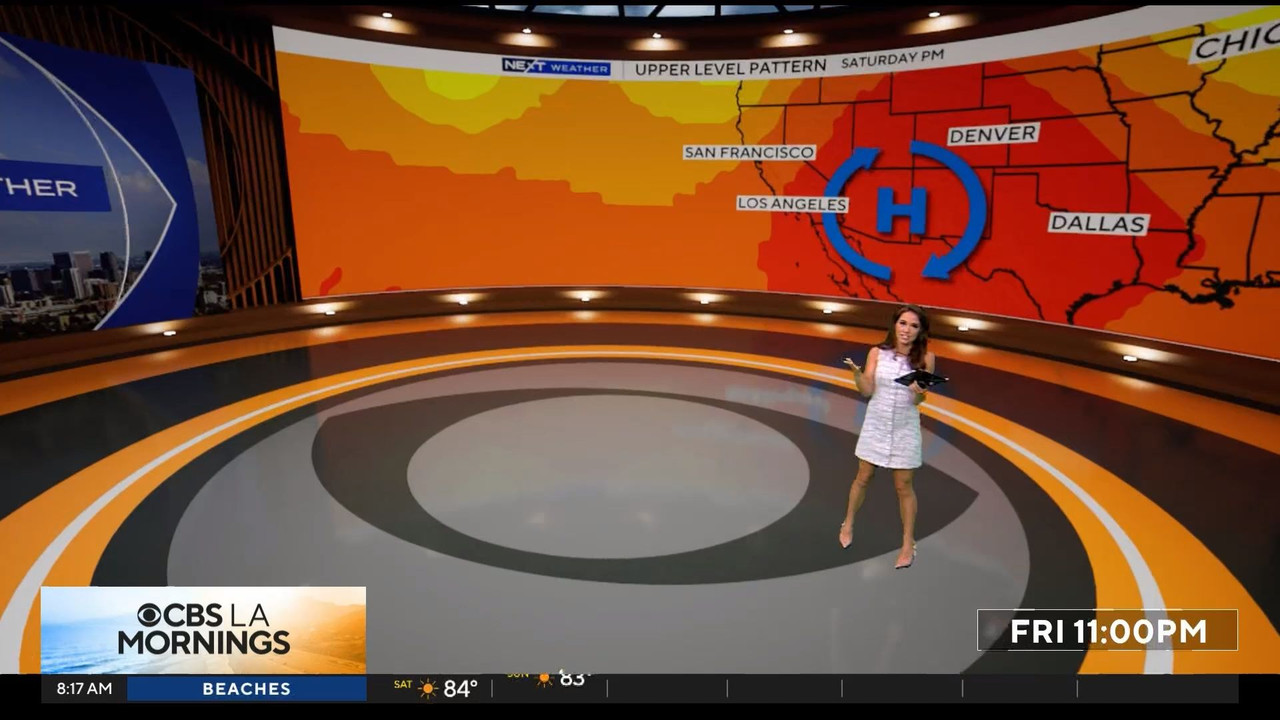Click the SAN FRANCISCO city label

749,152
